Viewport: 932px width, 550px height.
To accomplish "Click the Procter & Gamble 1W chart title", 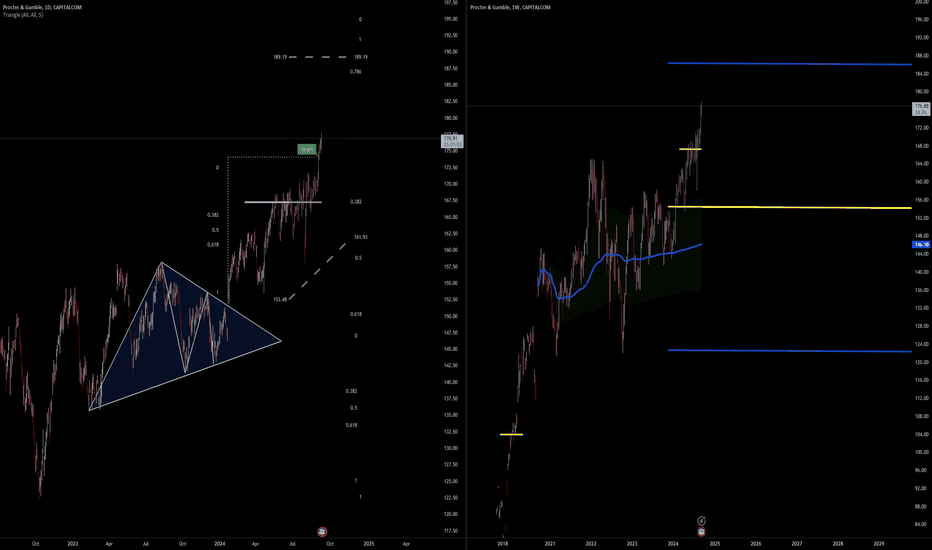I will (x=511, y=7).
